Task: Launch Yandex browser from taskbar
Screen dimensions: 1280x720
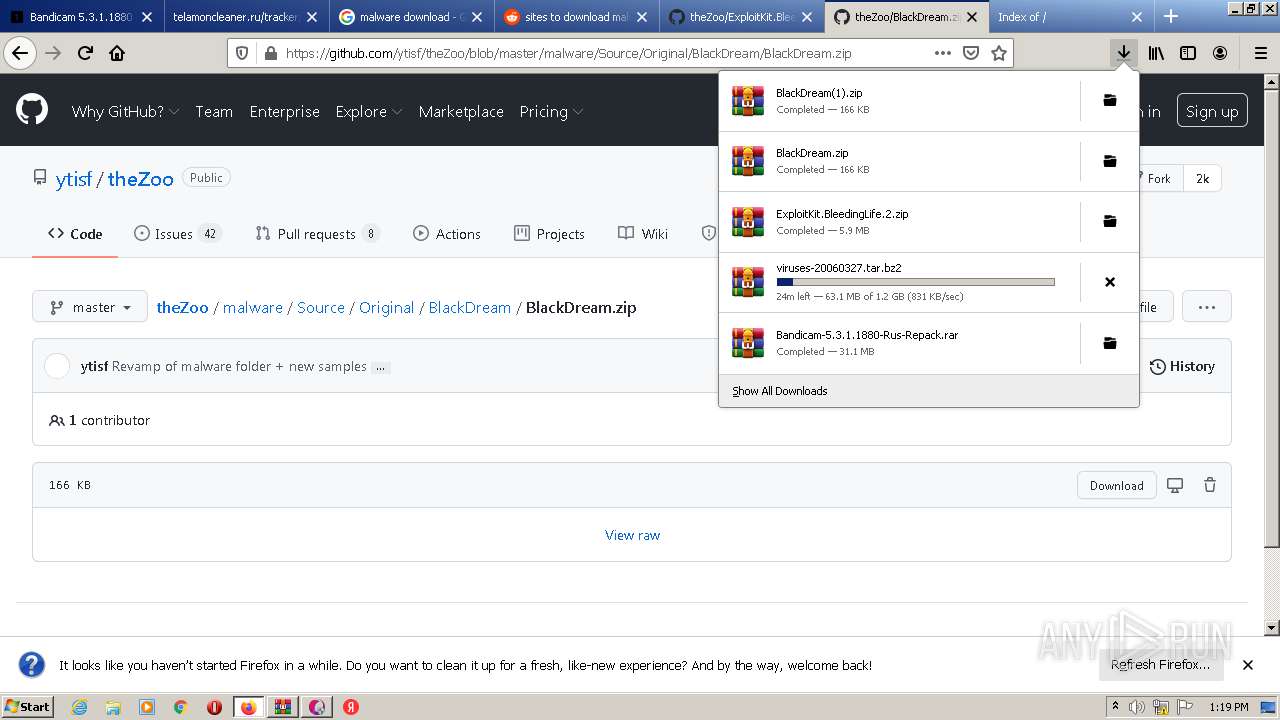Action: (x=351, y=707)
